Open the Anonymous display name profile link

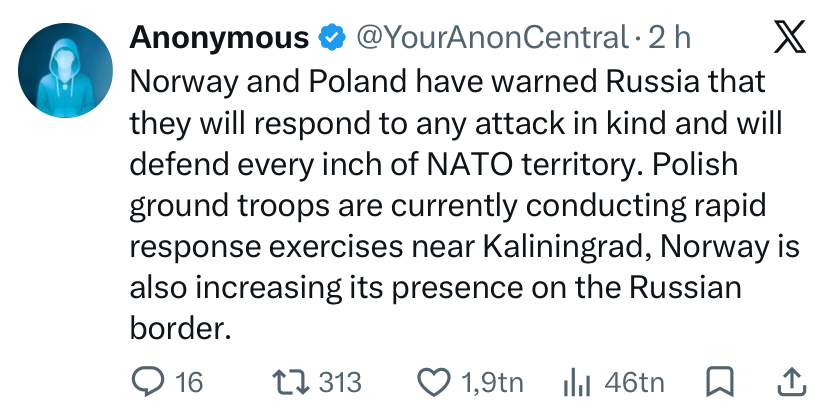219,38
